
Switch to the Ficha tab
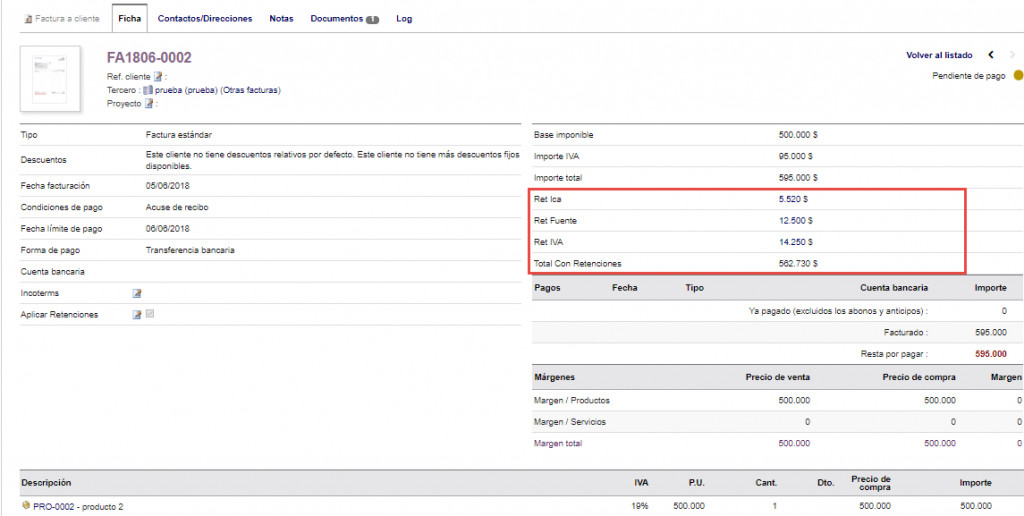pos(129,19)
